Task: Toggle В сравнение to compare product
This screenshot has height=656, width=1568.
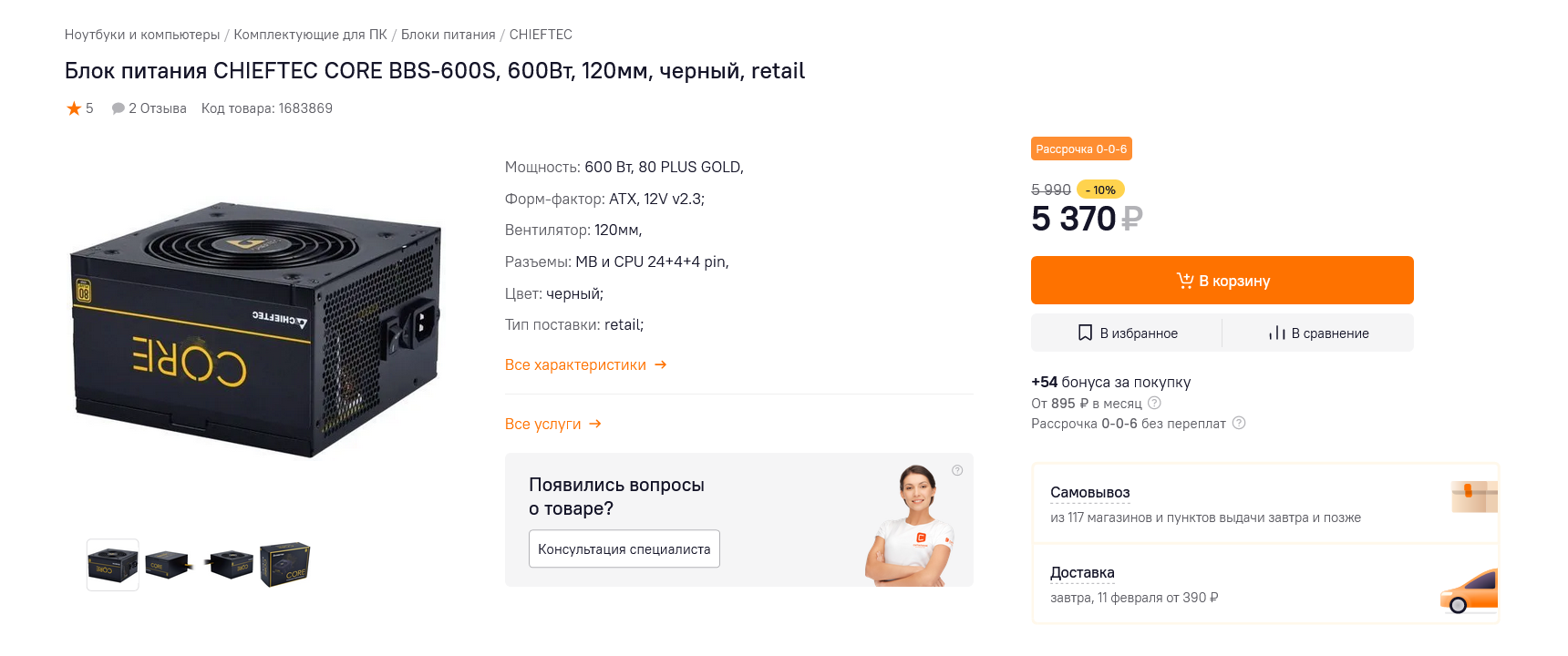Action: coord(1318,333)
